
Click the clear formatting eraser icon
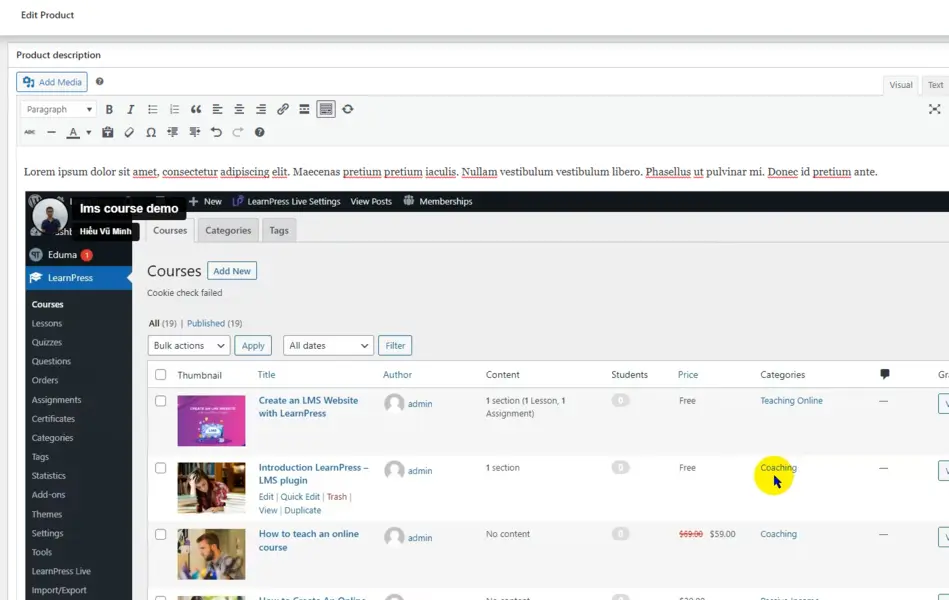129,132
